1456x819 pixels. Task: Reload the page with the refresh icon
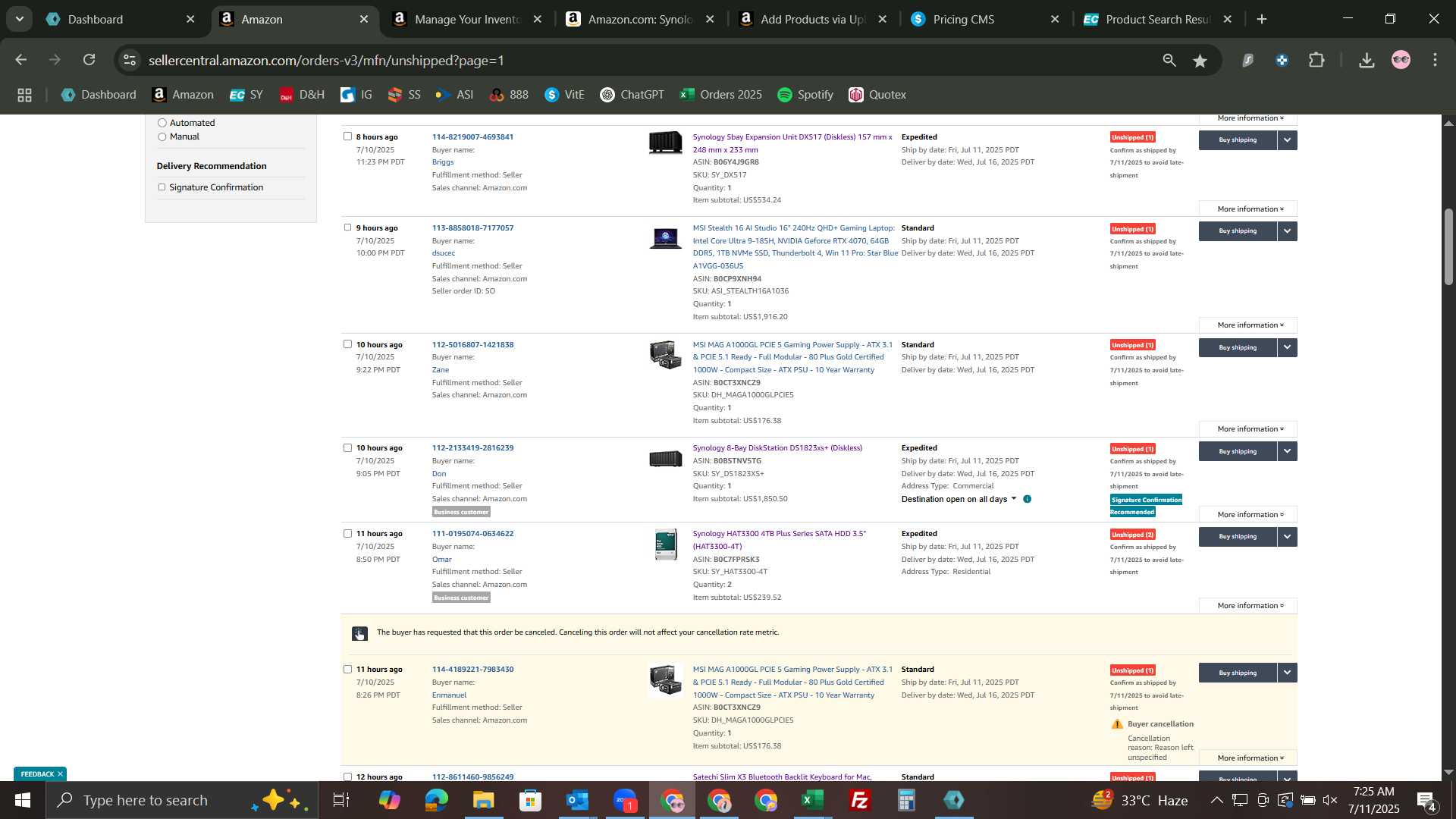tap(89, 60)
